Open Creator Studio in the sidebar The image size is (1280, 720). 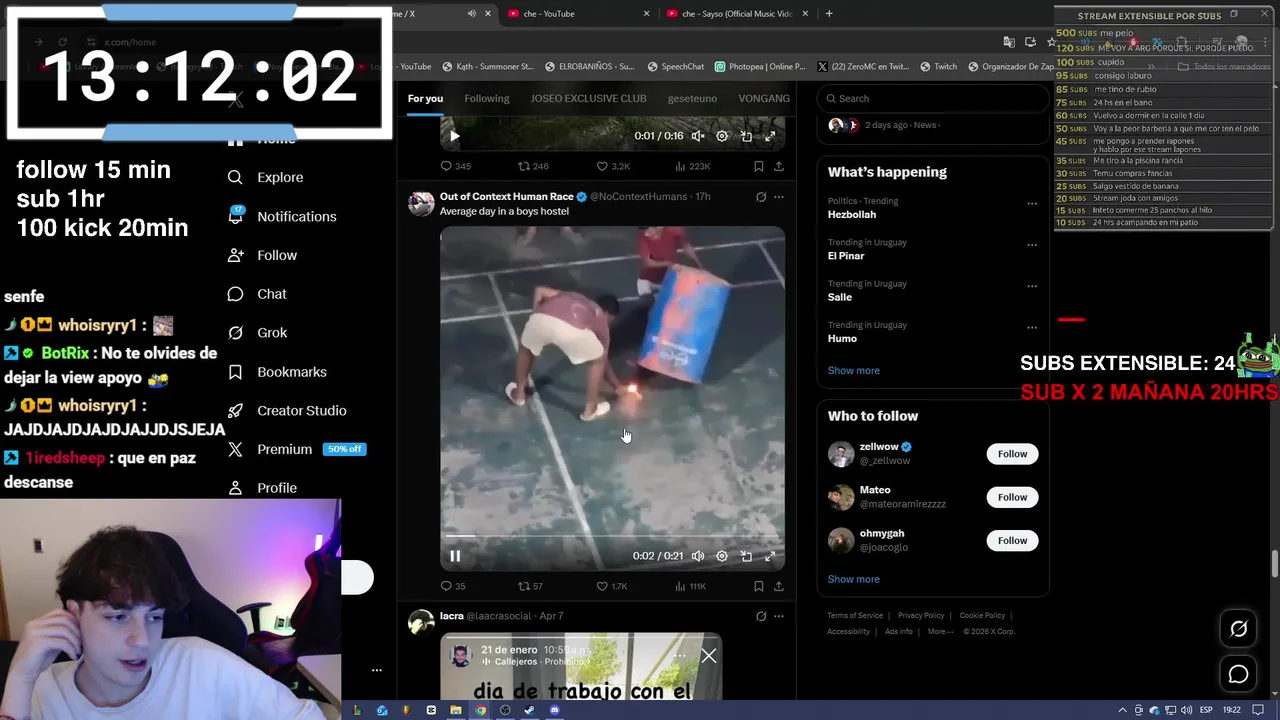coord(287,411)
